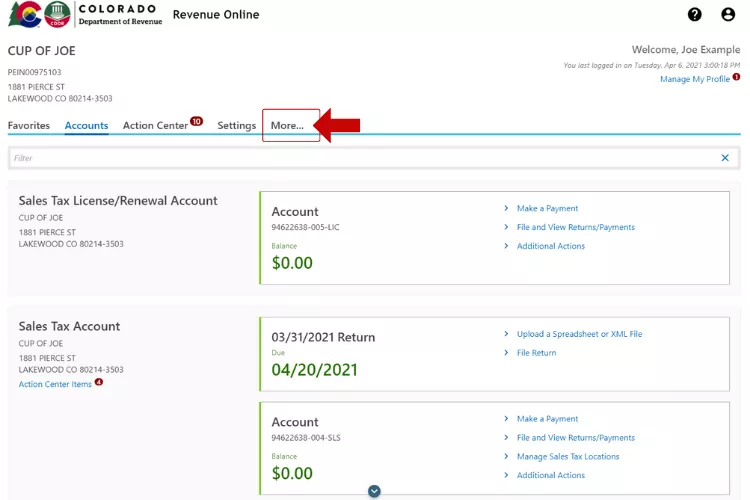Click the Action Center notification badge
750x500 pixels.
click(x=197, y=121)
